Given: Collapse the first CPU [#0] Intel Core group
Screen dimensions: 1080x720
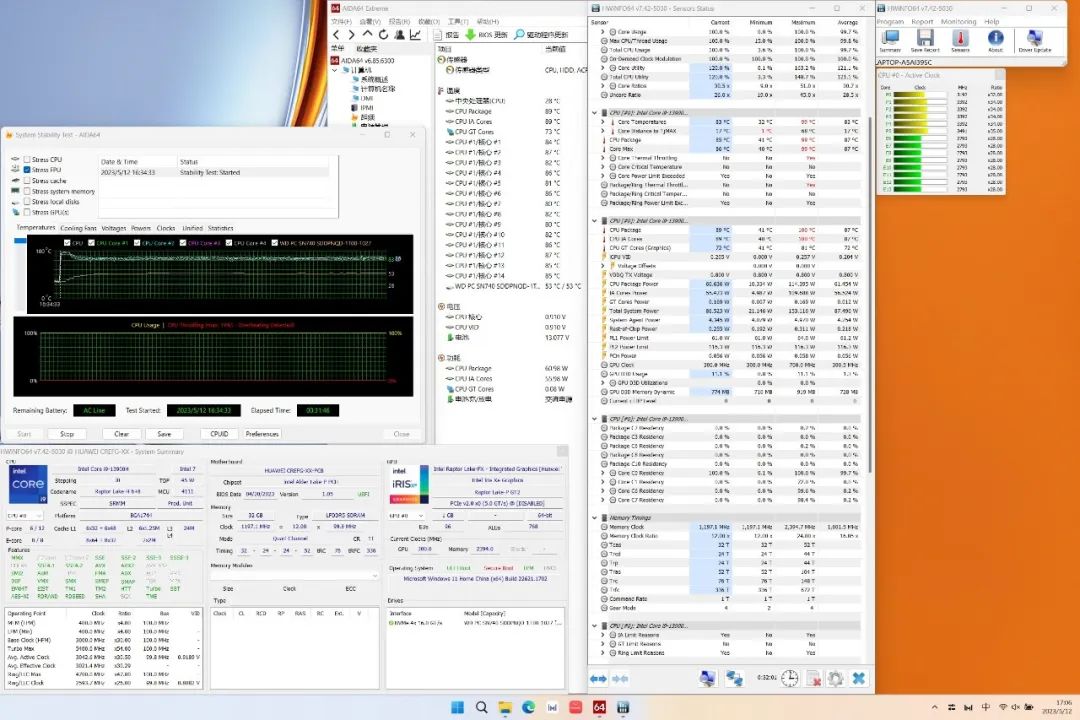Looking at the screenshot, I should (x=594, y=112).
